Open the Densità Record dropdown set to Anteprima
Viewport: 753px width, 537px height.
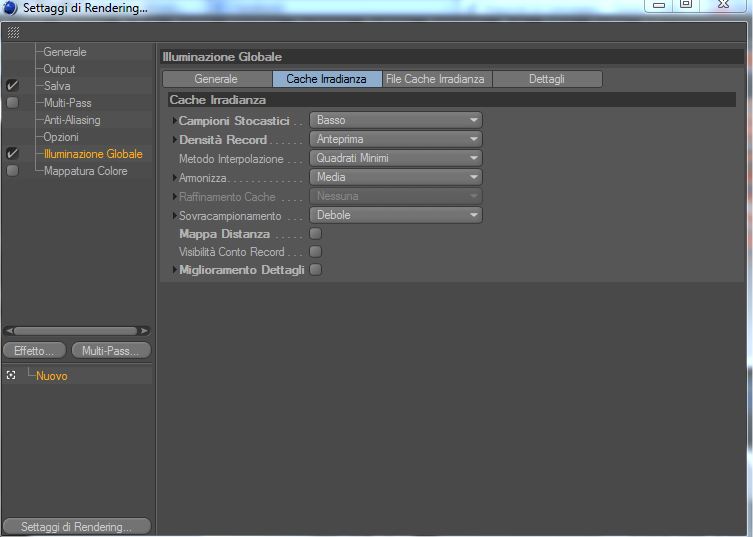(x=396, y=139)
